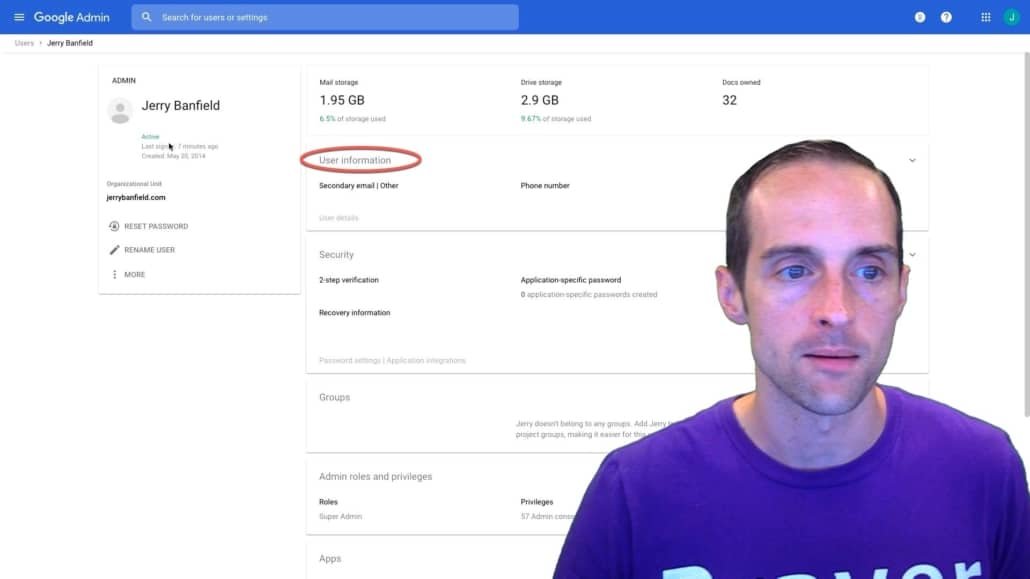Image resolution: width=1030 pixels, height=579 pixels.
Task: Focus the search for users field
Action: (325, 17)
